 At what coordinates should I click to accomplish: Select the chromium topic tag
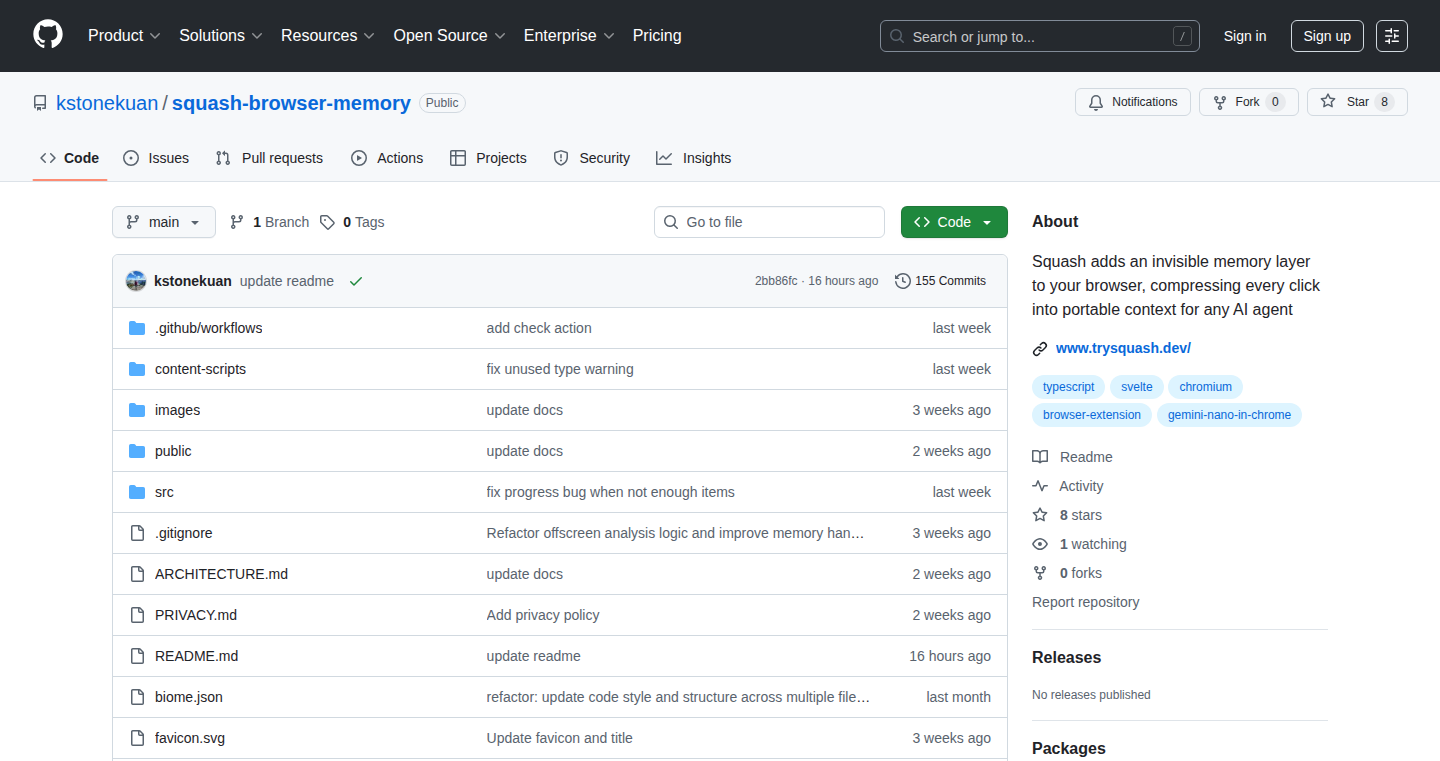point(1205,387)
